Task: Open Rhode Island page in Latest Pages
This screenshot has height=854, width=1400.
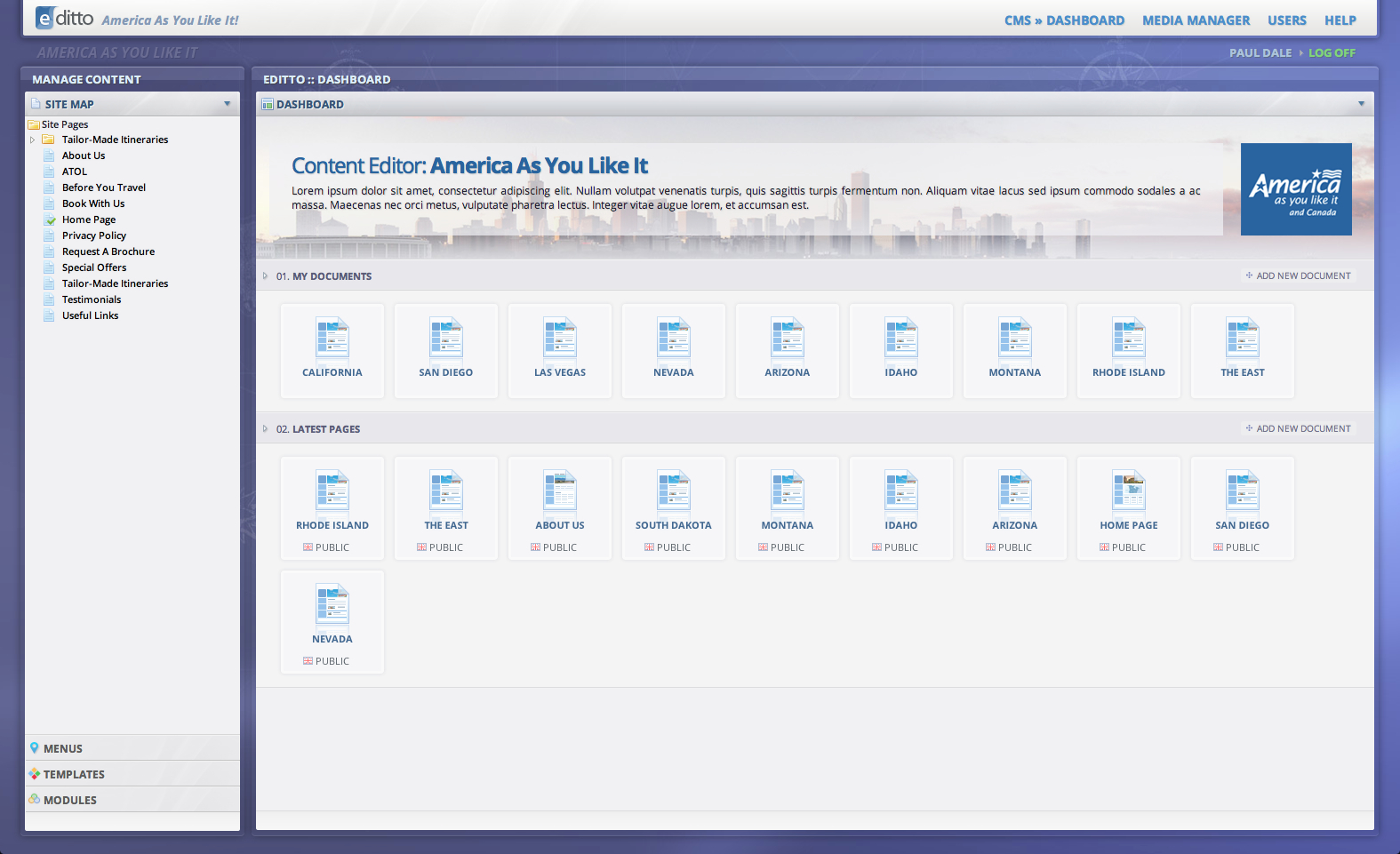Action: pyautogui.click(x=332, y=491)
